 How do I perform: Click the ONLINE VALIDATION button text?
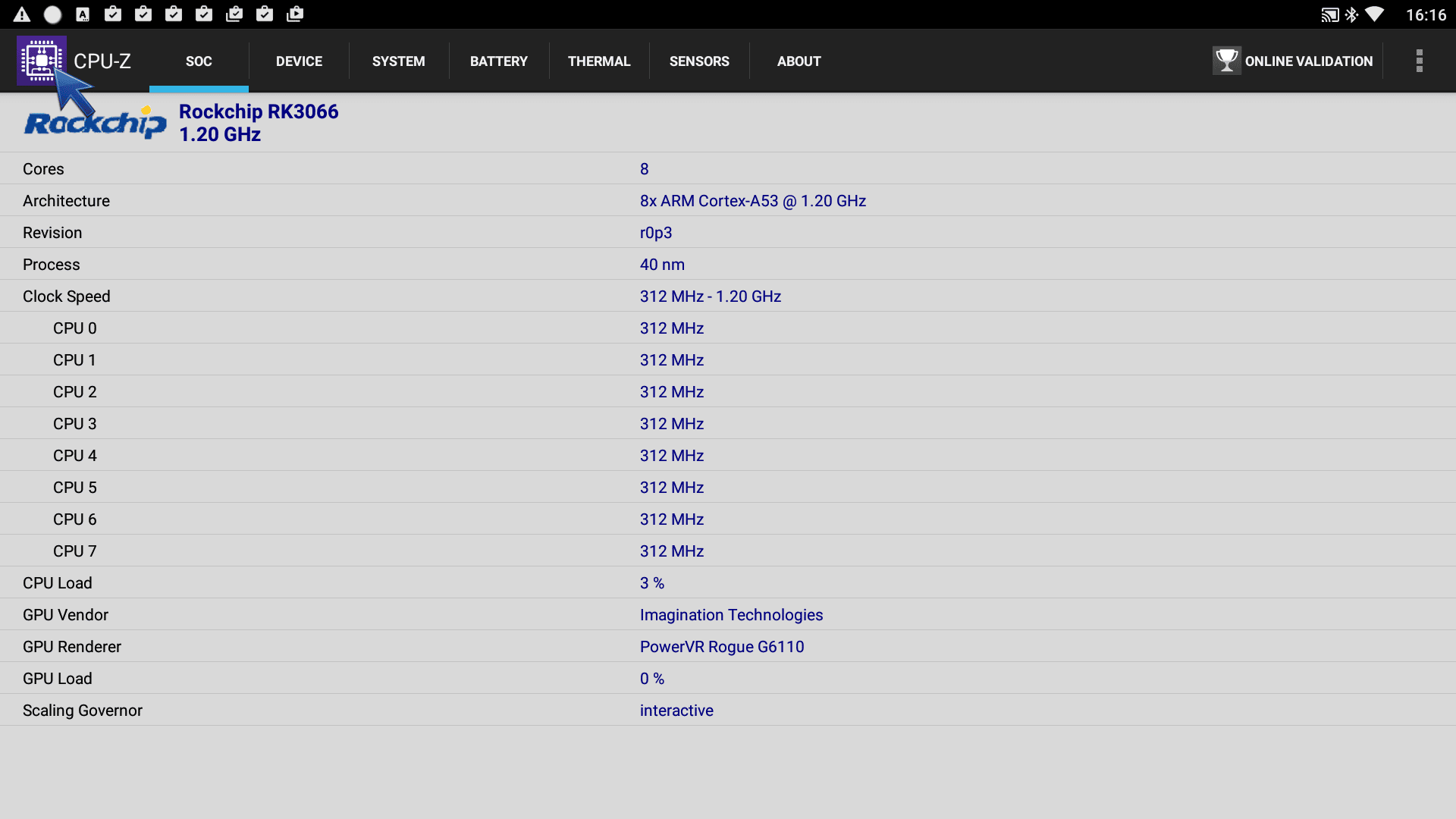tap(1308, 61)
